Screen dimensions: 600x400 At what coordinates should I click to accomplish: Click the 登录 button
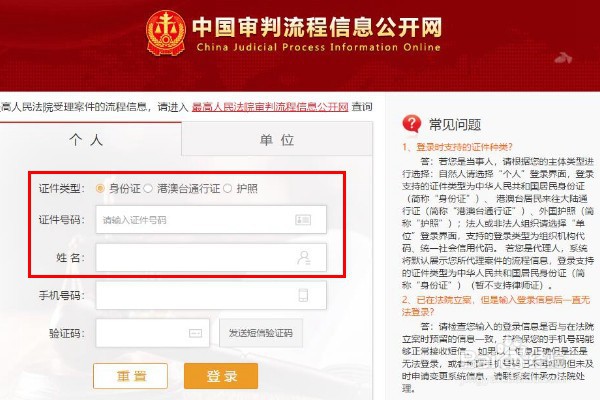(x=221, y=376)
